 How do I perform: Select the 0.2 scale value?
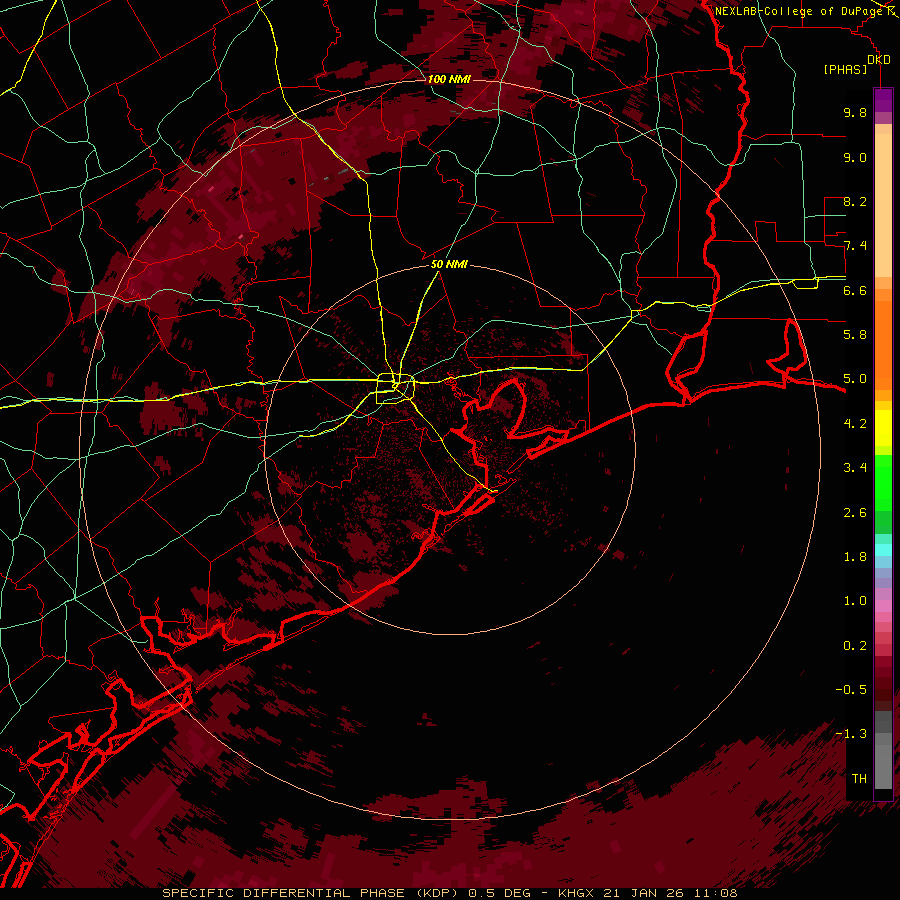pyautogui.click(x=855, y=646)
